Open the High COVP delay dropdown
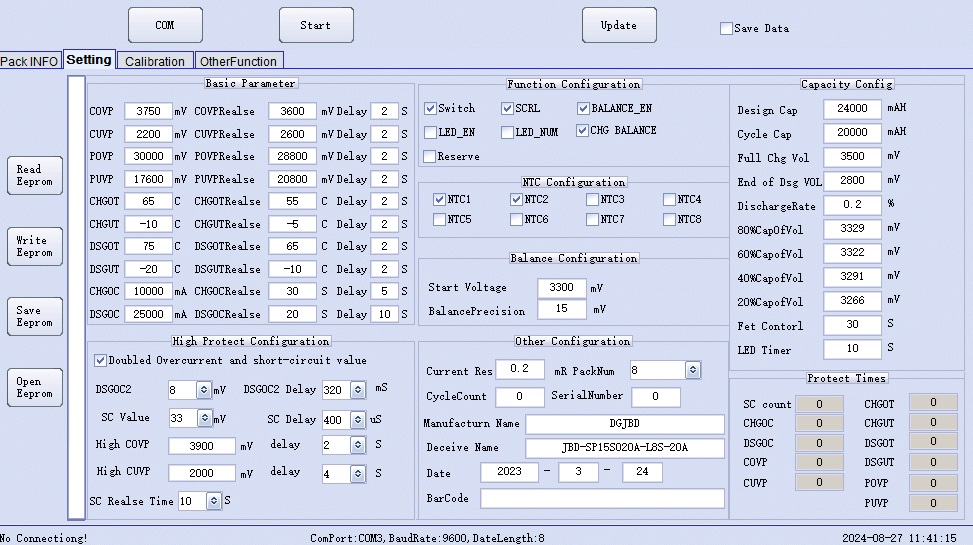Viewport: 973px width, 545px height. (357, 445)
